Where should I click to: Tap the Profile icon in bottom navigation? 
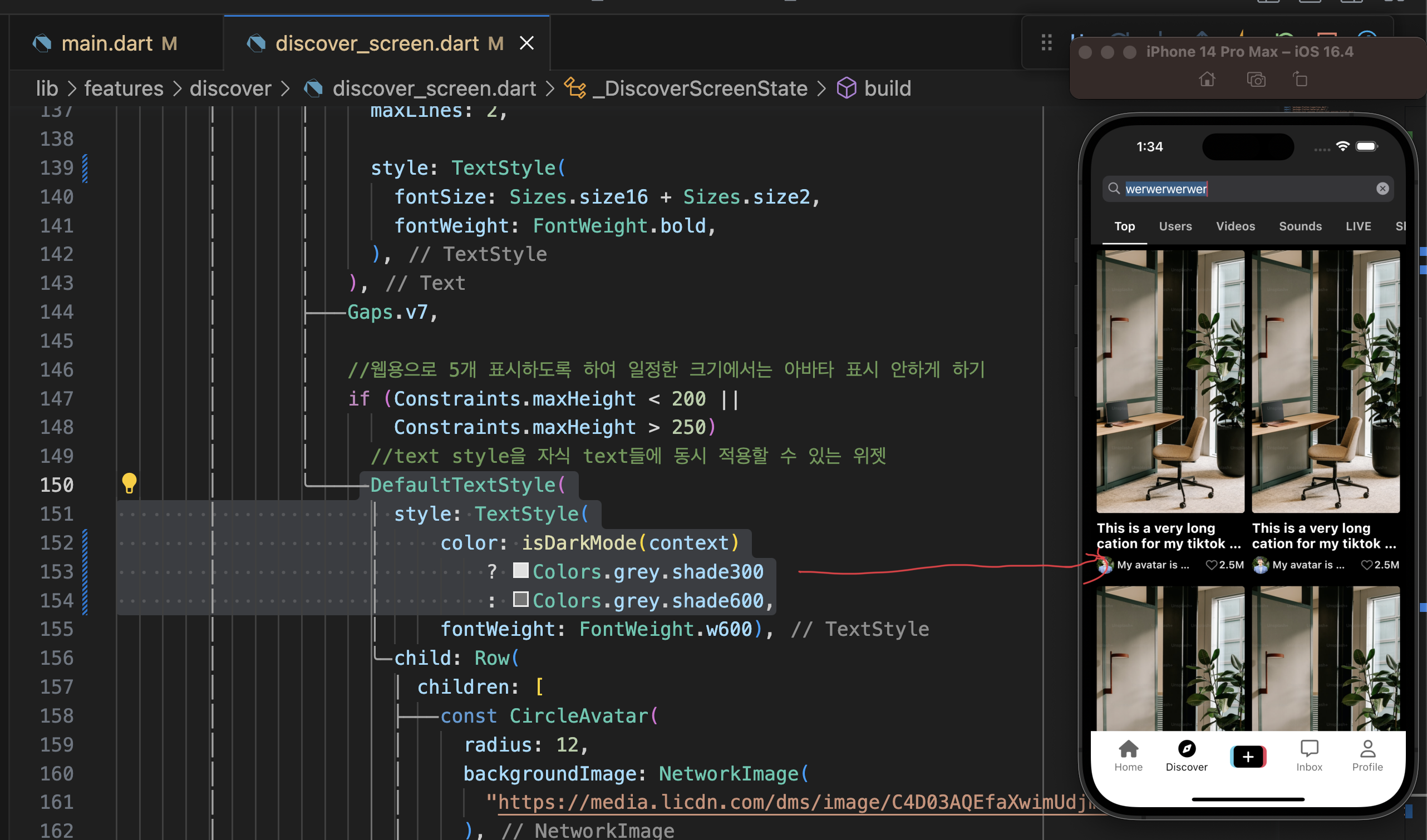click(x=1367, y=755)
